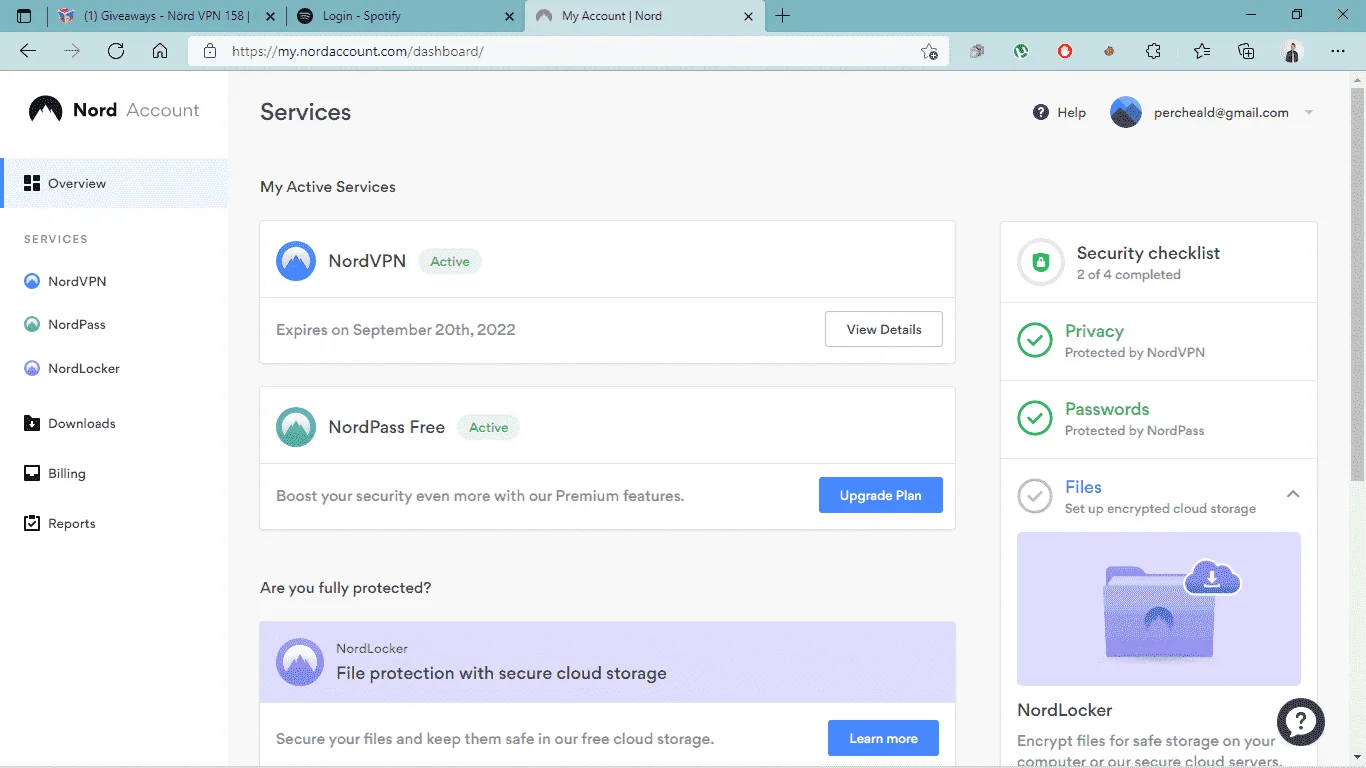
Task: Click the '2 of 4 completed' text
Action: coord(1129,275)
